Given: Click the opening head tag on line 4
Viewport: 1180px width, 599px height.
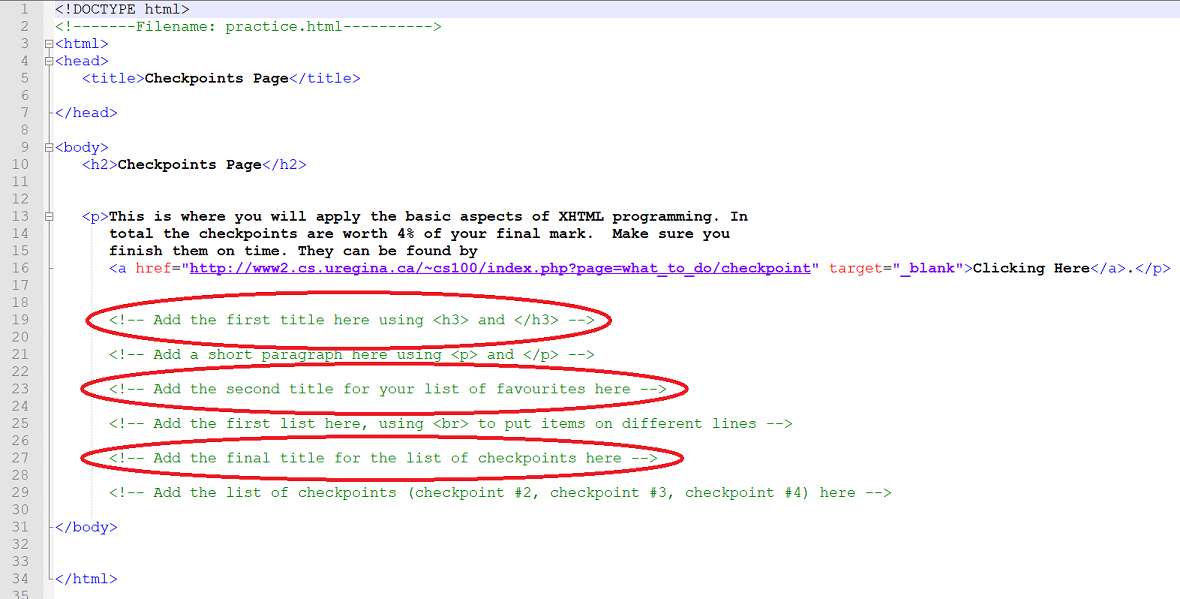Looking at the screenshot, I should click(x=81, y=62).
